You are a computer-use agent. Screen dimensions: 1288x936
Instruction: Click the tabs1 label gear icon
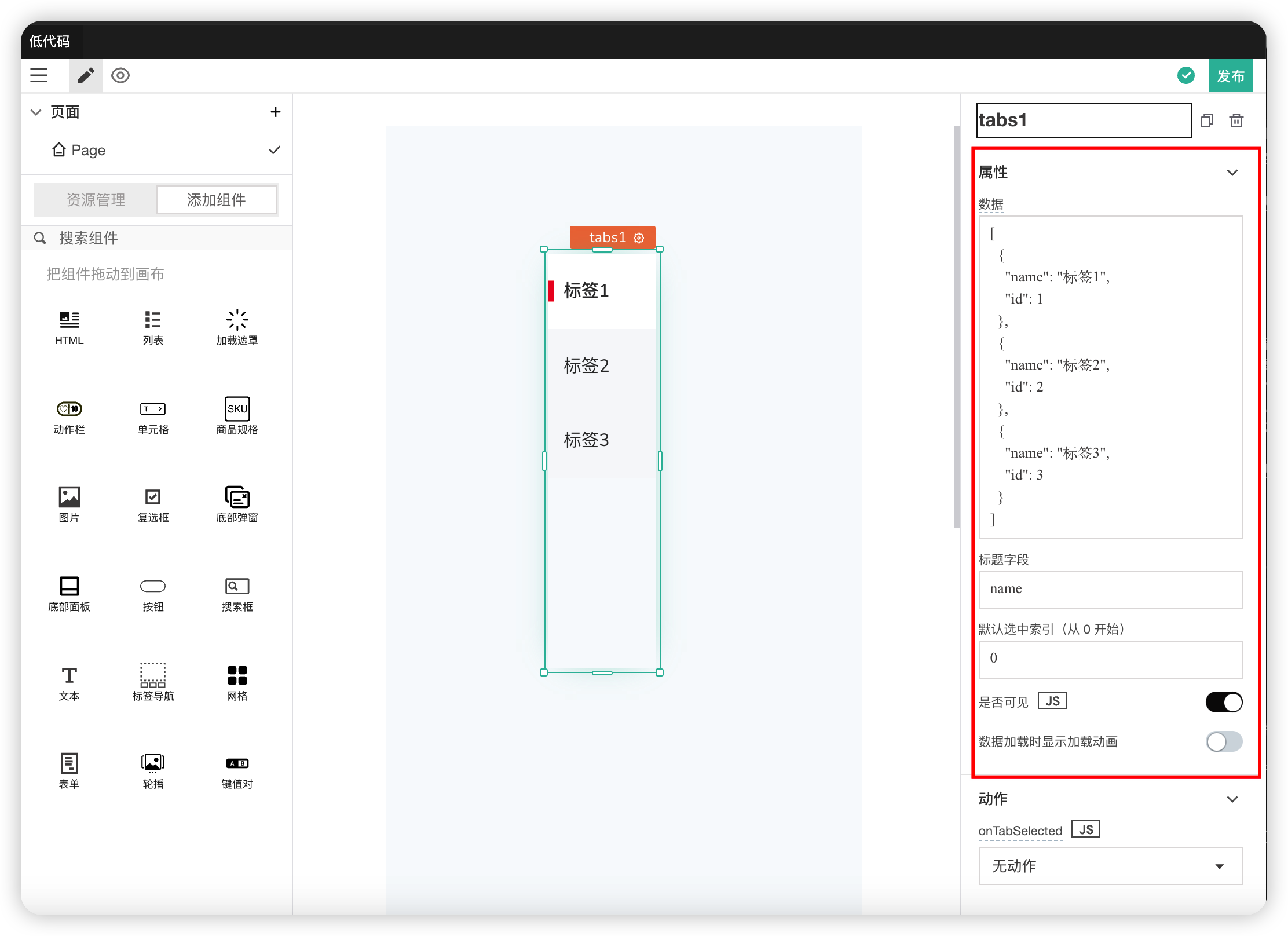(639, 238)
